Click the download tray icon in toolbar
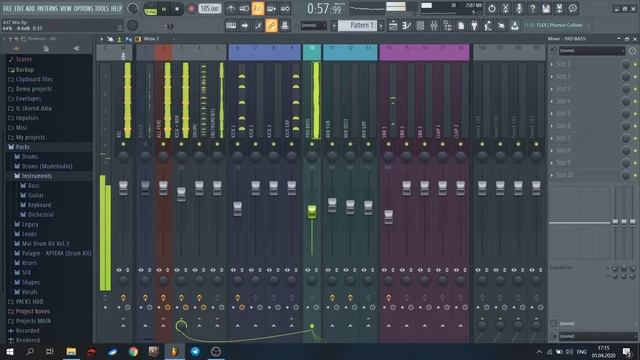This screenshot has width=640, height=360. point(515,26)
